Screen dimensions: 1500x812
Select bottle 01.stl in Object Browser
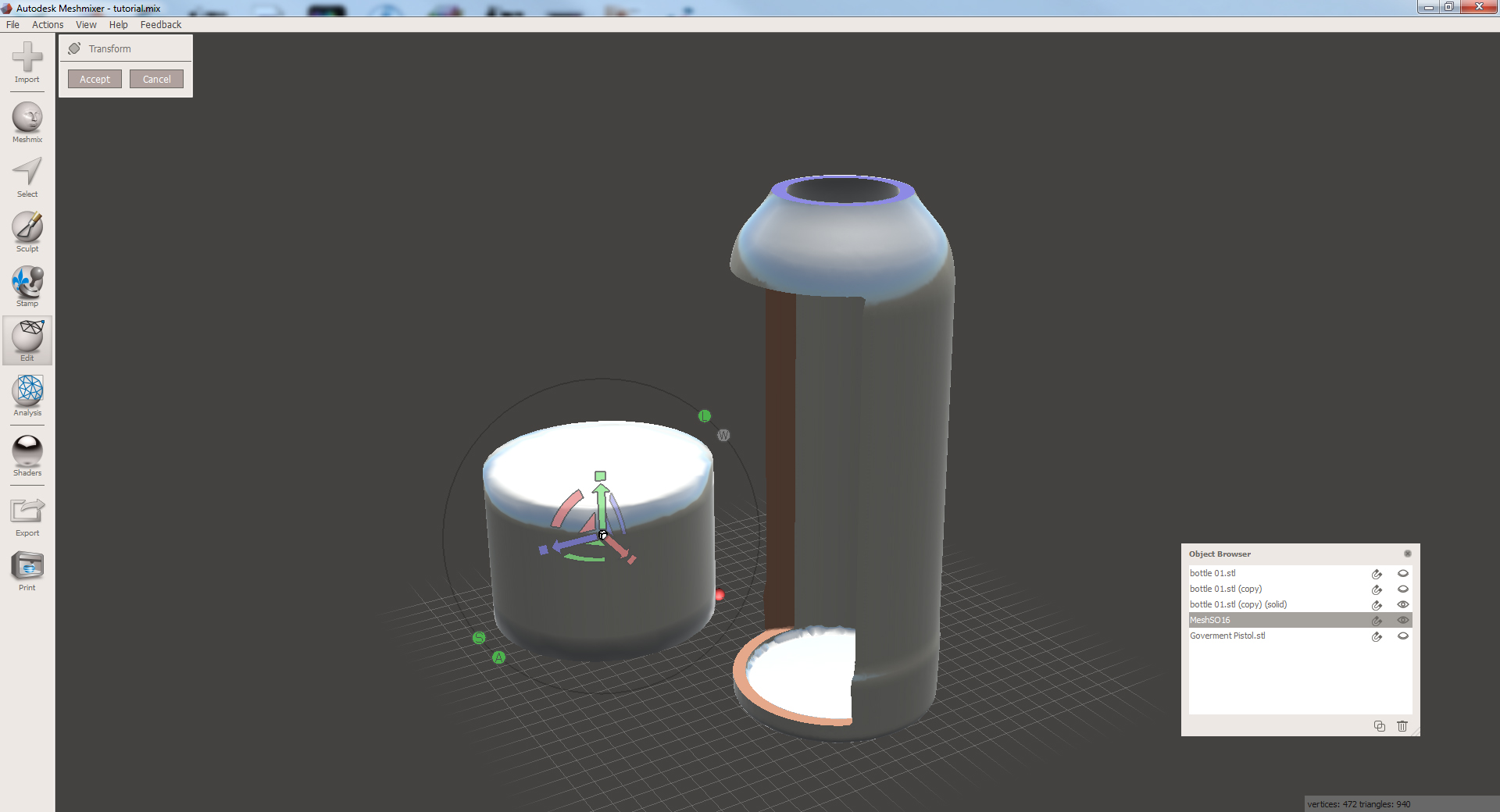[1300, 573]
